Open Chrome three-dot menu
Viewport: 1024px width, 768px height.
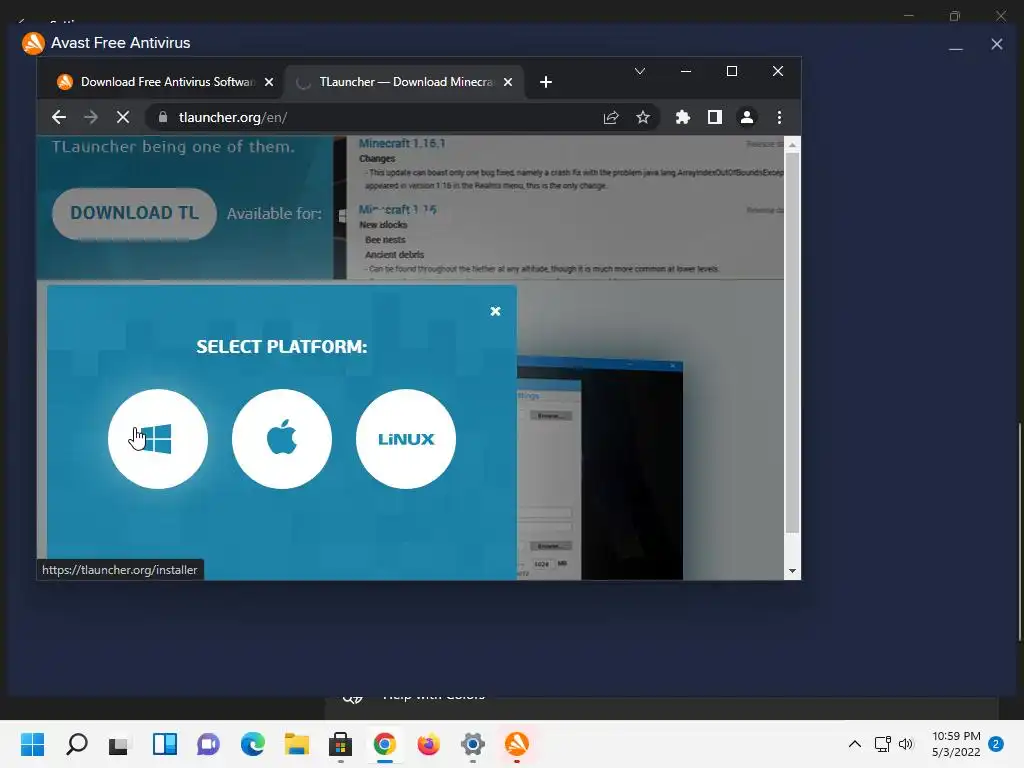779,118
